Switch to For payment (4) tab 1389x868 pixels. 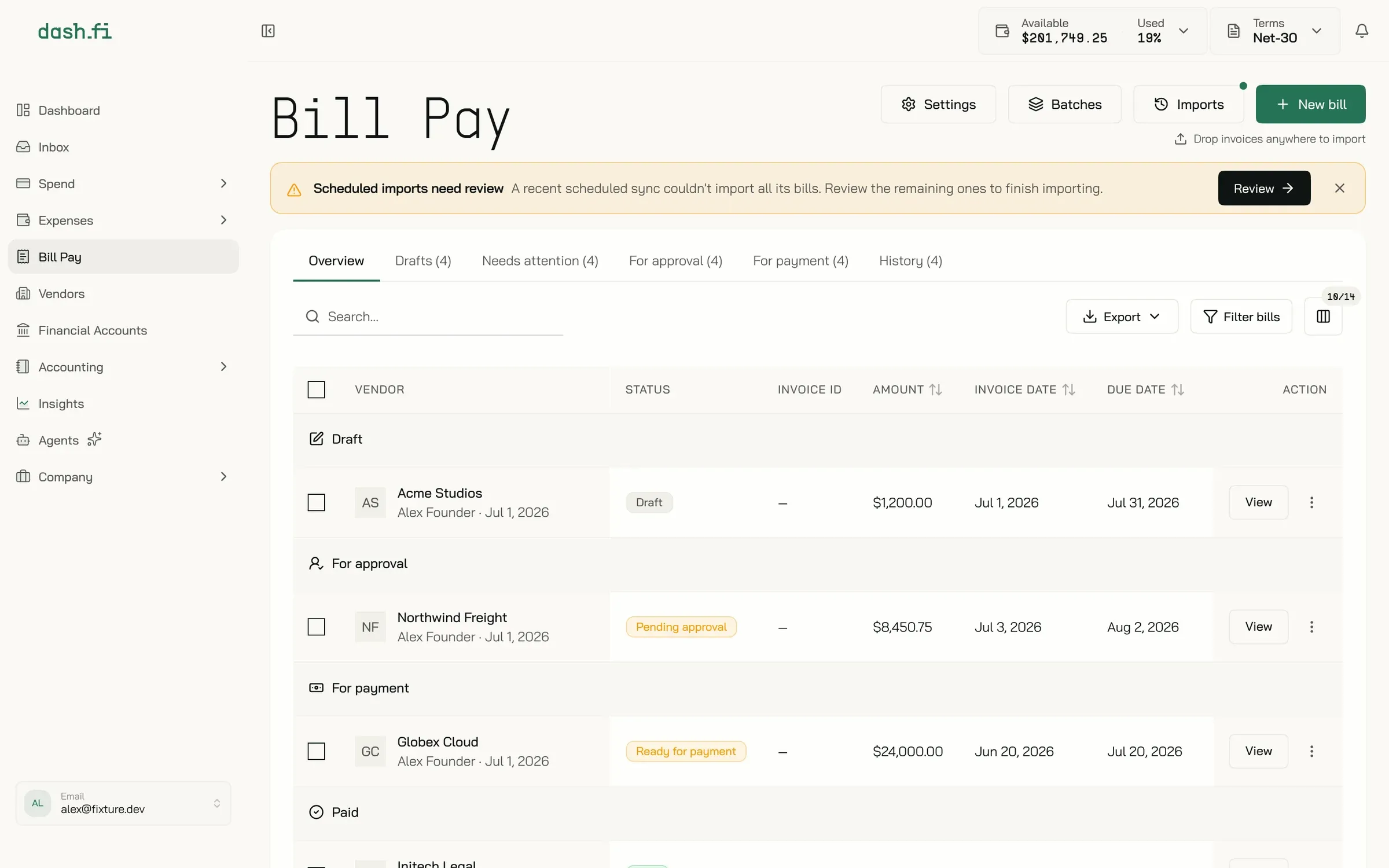[800, 261]
